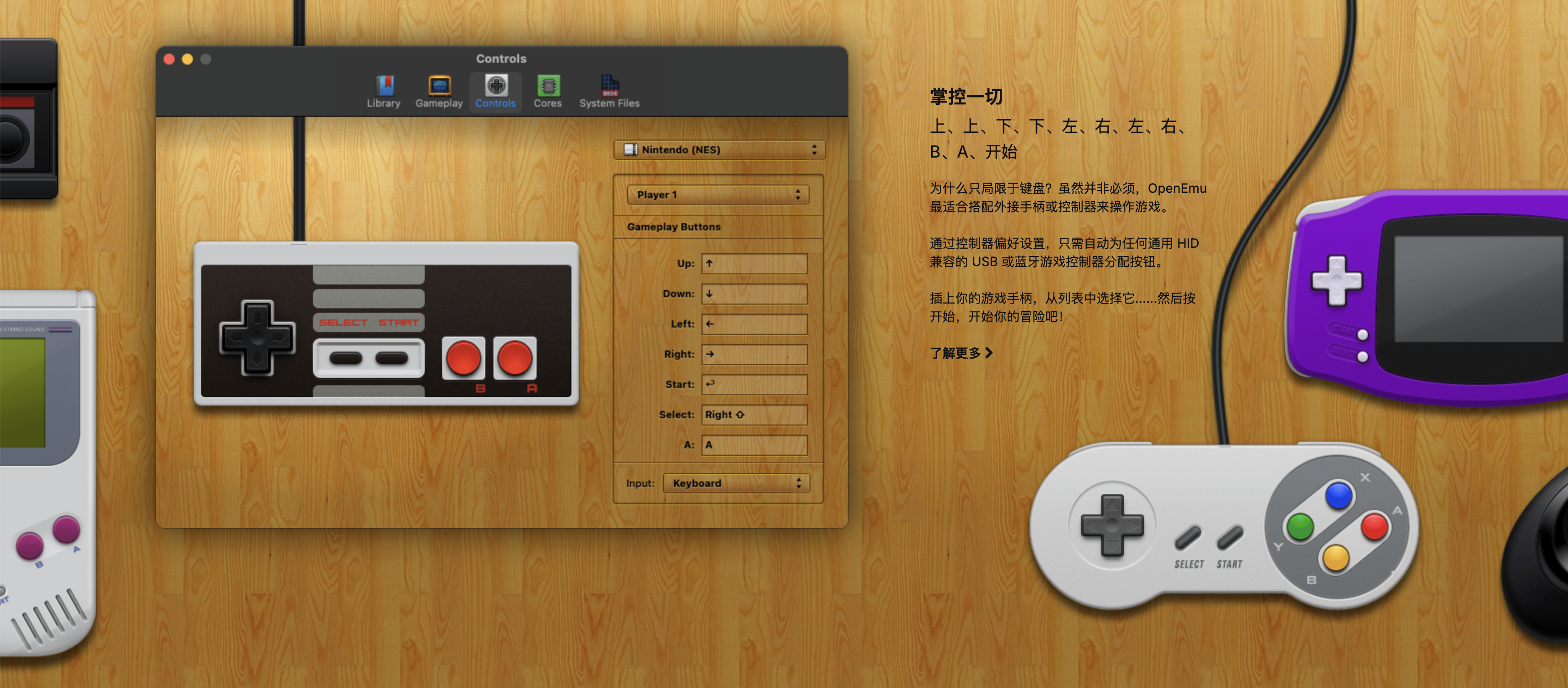
Task: Click the Start binding field showing return arrow
Action: 754,384
